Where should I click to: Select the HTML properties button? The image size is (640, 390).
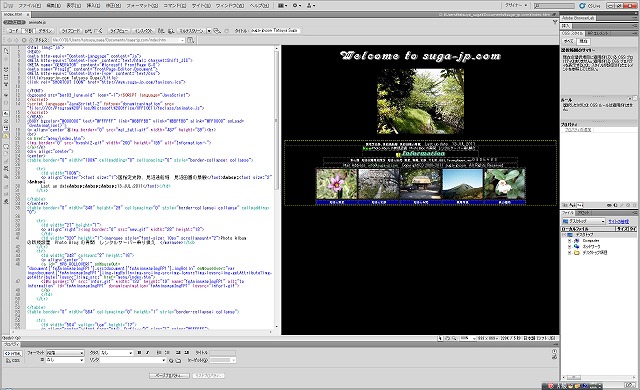[12, 353]
